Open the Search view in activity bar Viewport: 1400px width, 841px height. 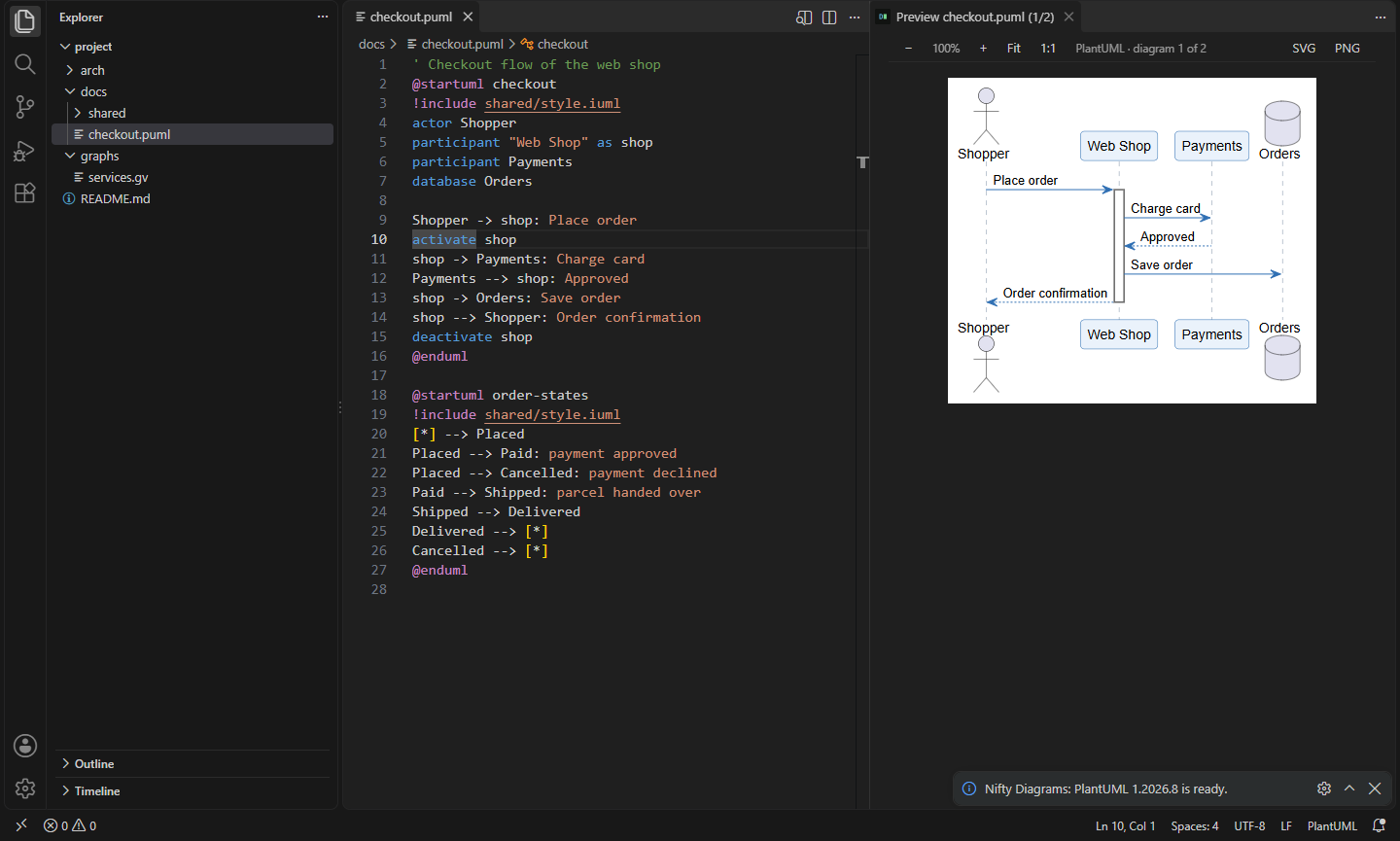pos(25,64)
